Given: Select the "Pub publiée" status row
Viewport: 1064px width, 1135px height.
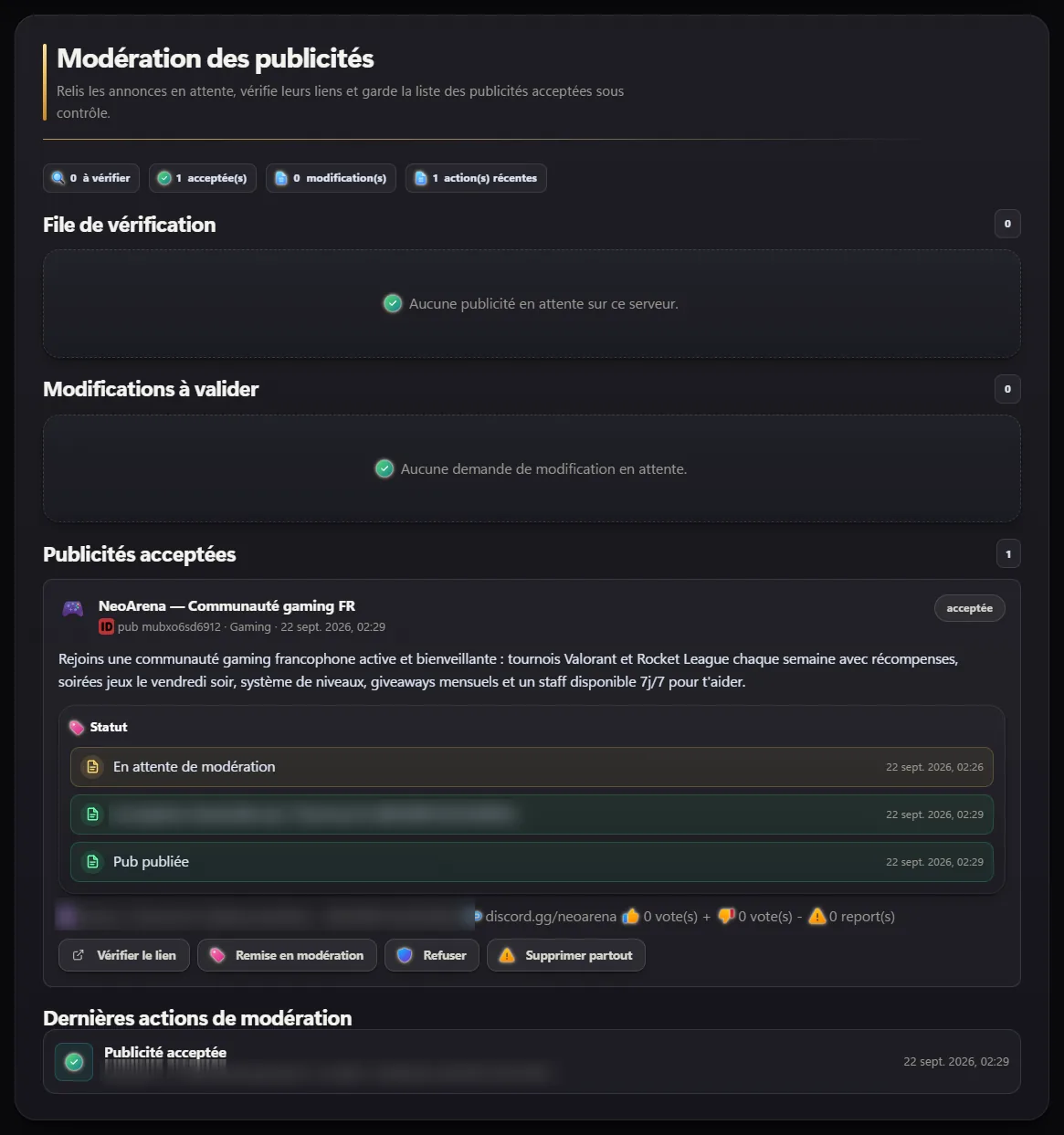Looking at the screenshot, I should [x=532, y=862].
